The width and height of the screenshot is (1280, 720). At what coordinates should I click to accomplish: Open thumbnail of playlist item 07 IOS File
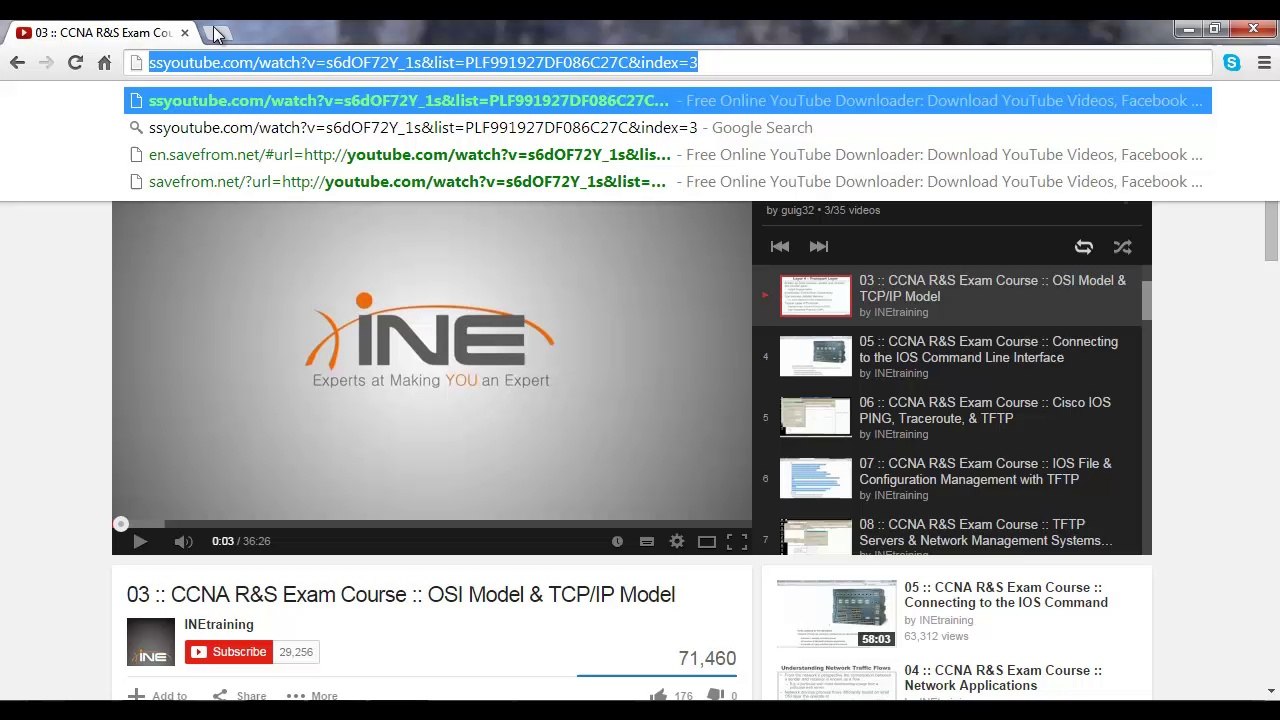pos(816,479)
